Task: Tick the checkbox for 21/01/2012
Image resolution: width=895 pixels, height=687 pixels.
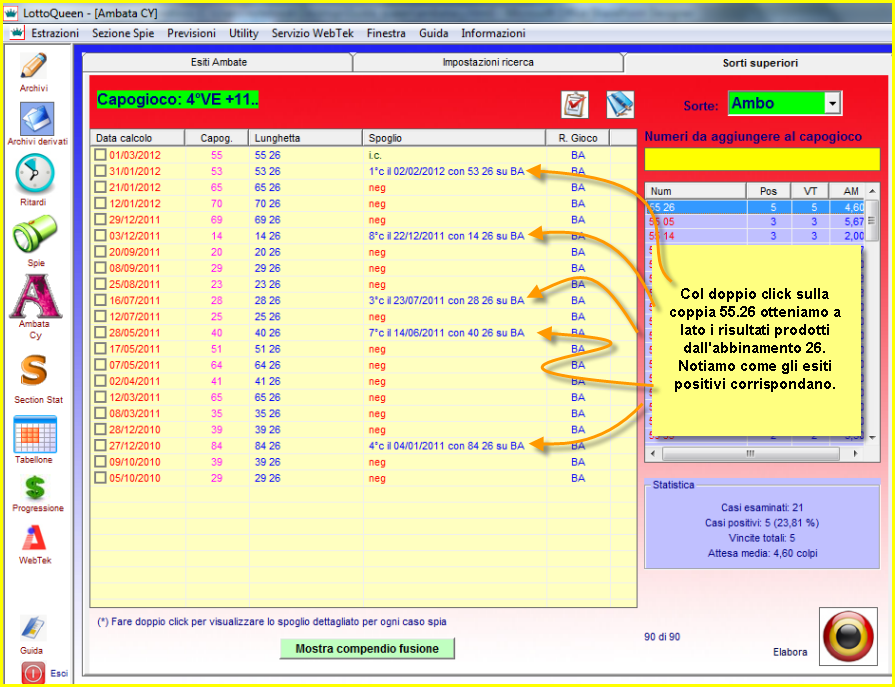Action: tap(100, 187)
